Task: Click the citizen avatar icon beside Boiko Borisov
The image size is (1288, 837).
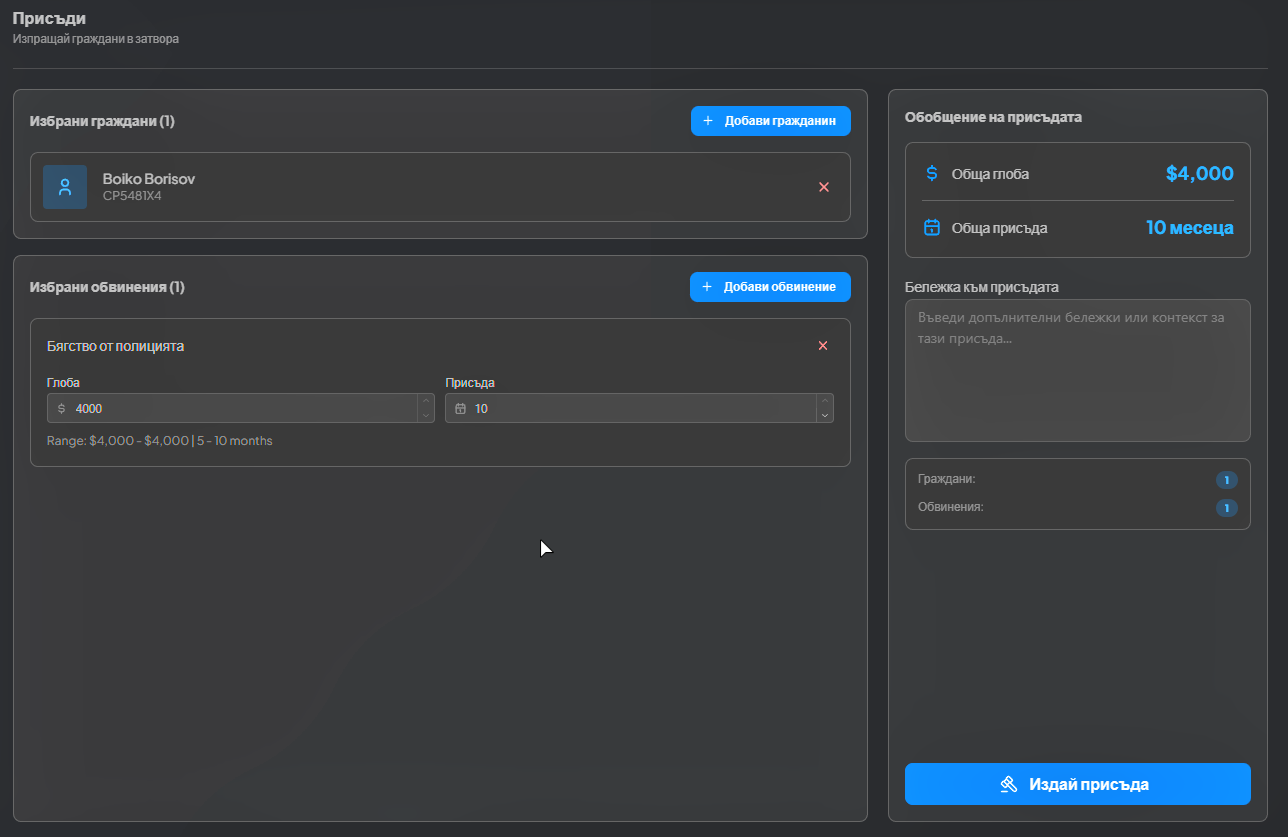Action: point(65,187)
